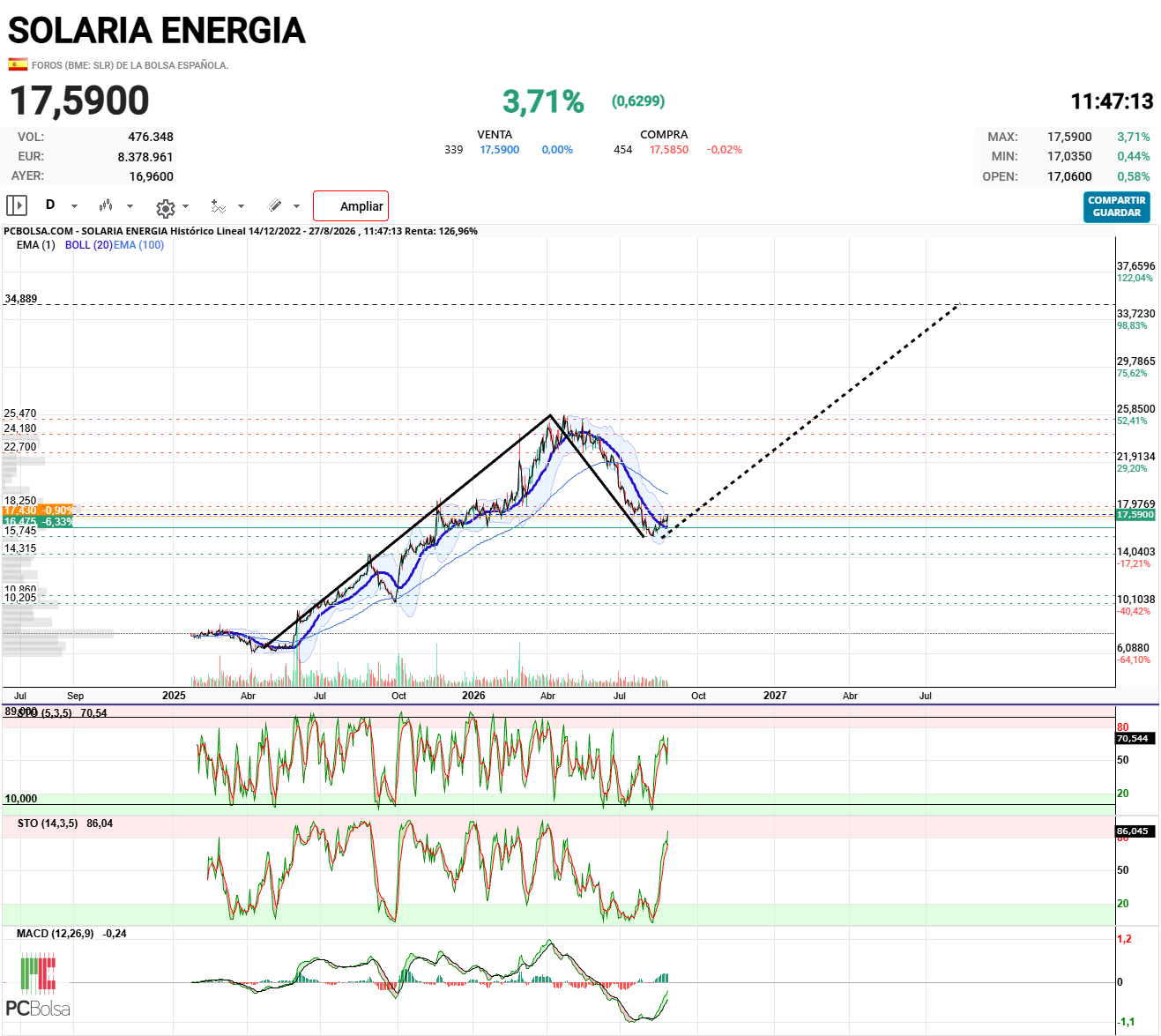The width and height of the screenshot is (1161, 1036).
Task: Expand the arrow beside the gear icon
Action: (x=186, y=206)
